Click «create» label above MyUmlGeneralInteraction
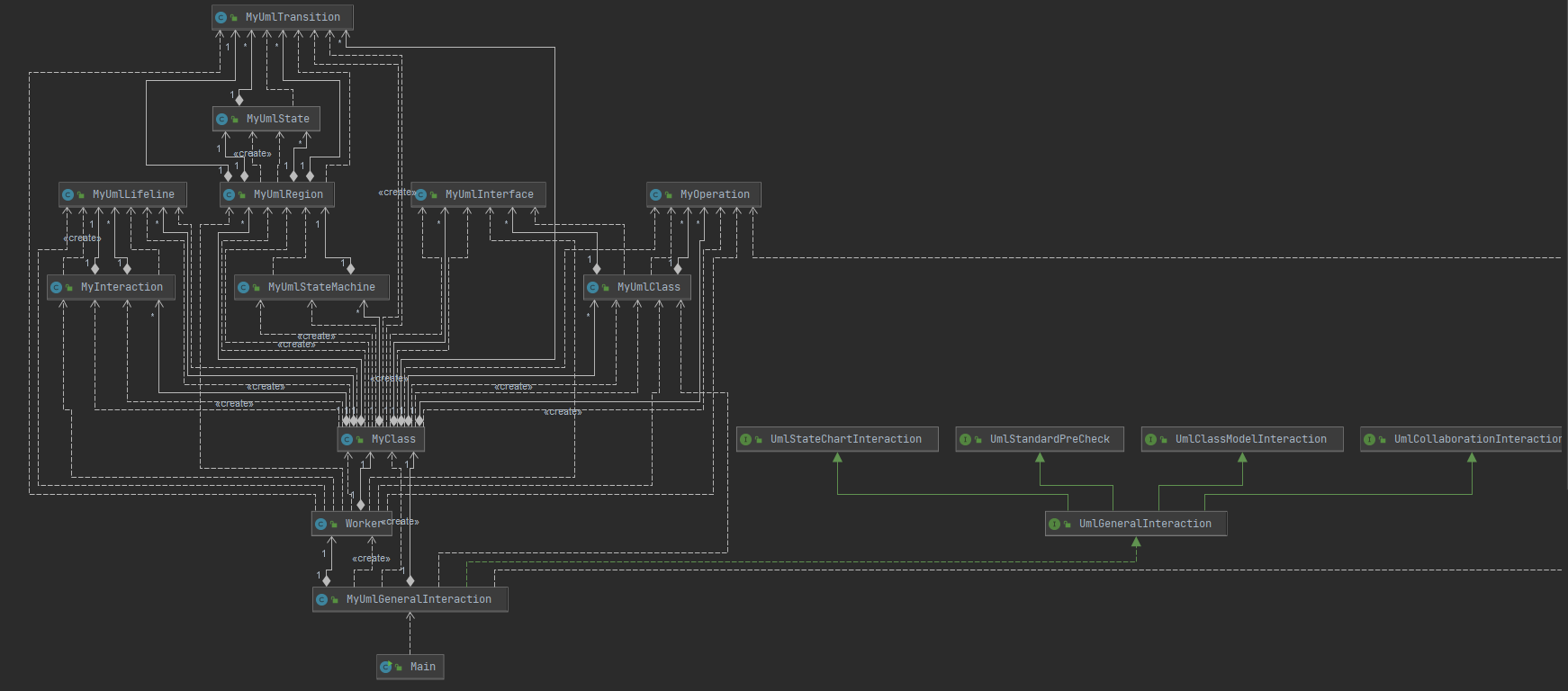Viewport: 1568px width, 691px height. pos(371,559)
